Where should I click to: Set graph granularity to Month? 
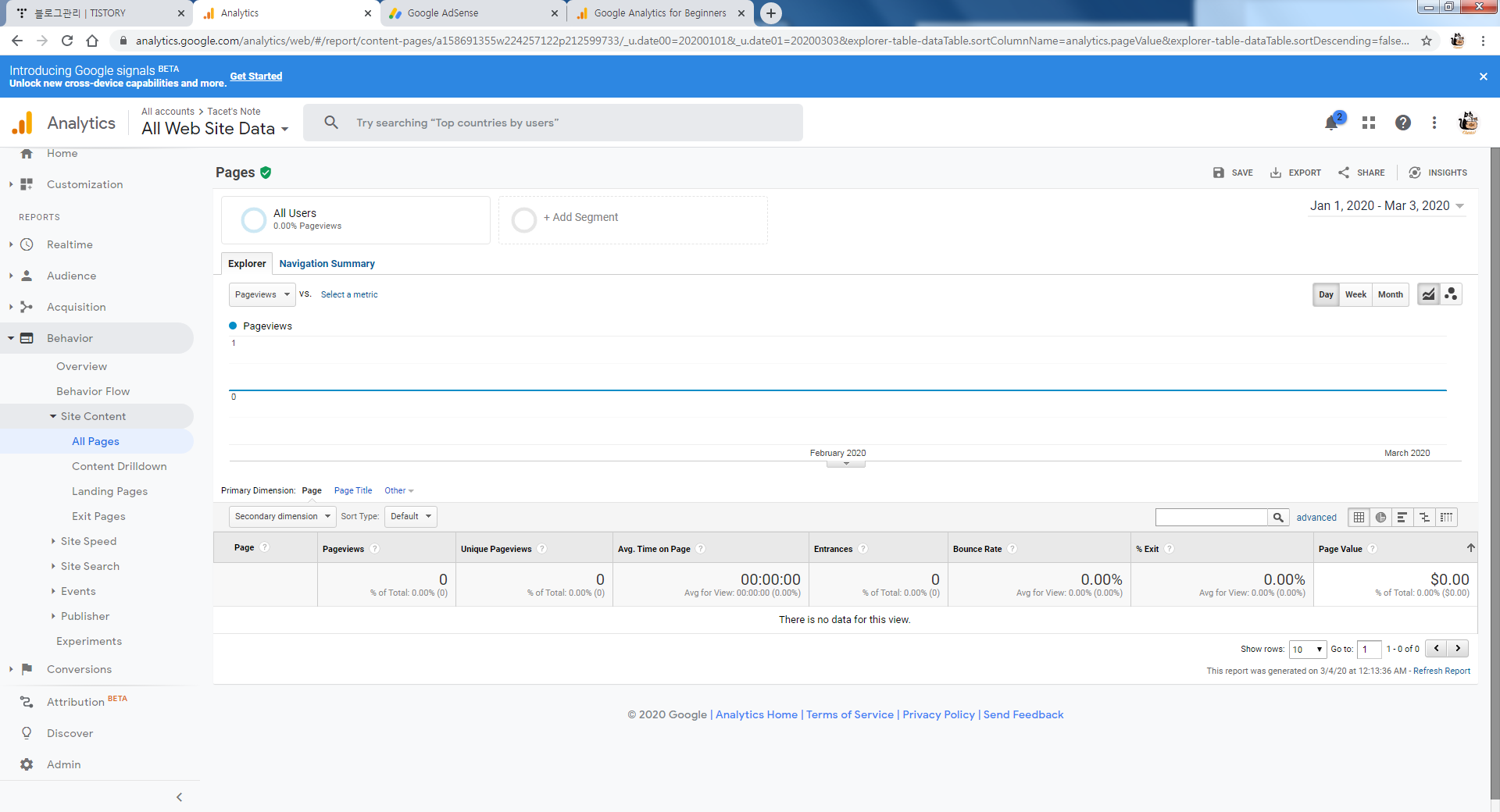[1390, 294]
